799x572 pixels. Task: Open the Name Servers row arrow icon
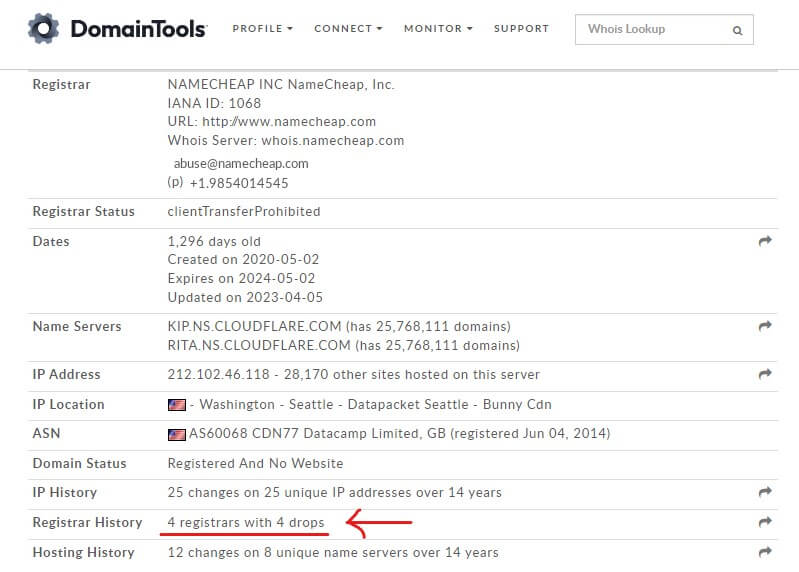click(765, 326)
